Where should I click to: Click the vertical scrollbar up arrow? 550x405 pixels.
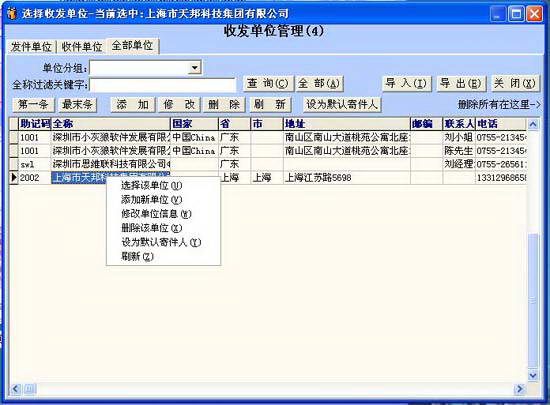(x=533, y=124)
